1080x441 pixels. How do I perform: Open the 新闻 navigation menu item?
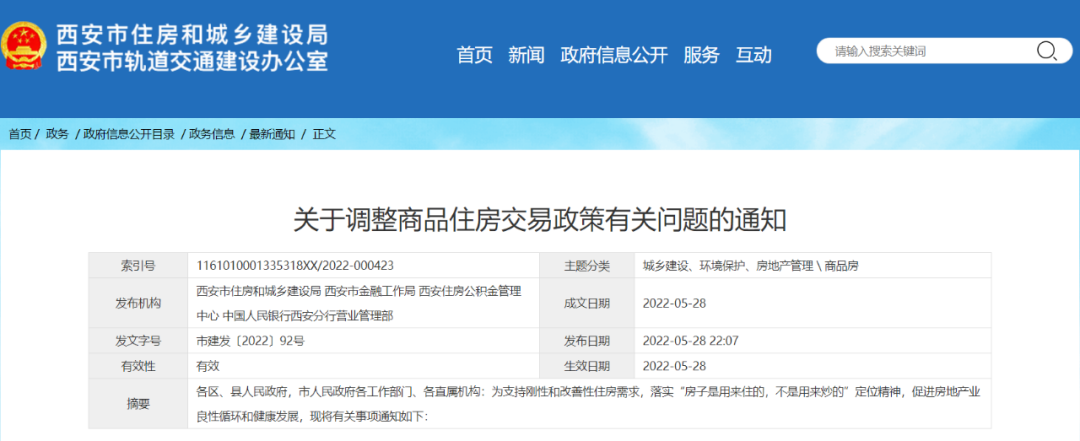pos(526,55)
